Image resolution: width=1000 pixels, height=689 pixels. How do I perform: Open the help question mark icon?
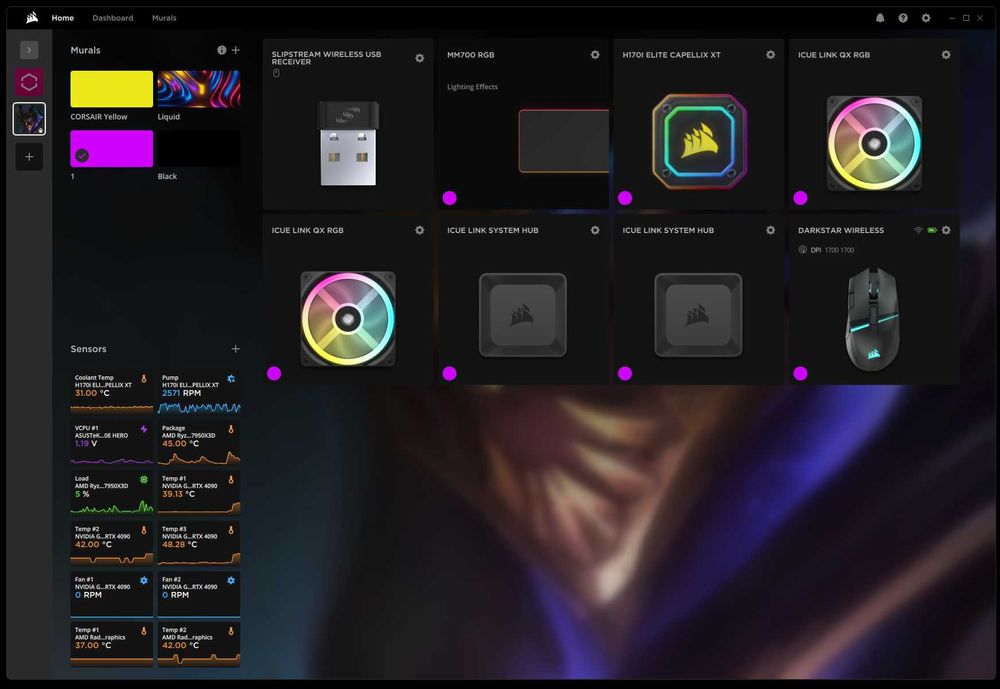click(903, 18)
